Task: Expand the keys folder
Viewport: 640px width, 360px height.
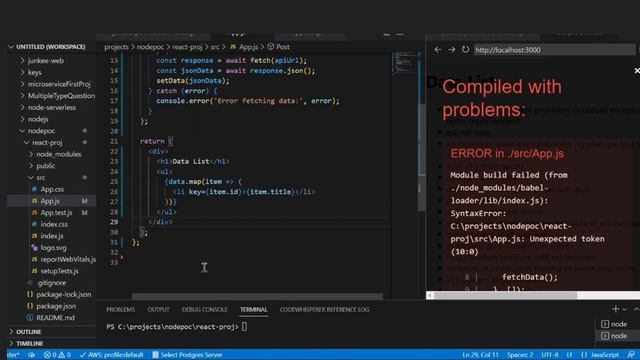Action: 35,72
